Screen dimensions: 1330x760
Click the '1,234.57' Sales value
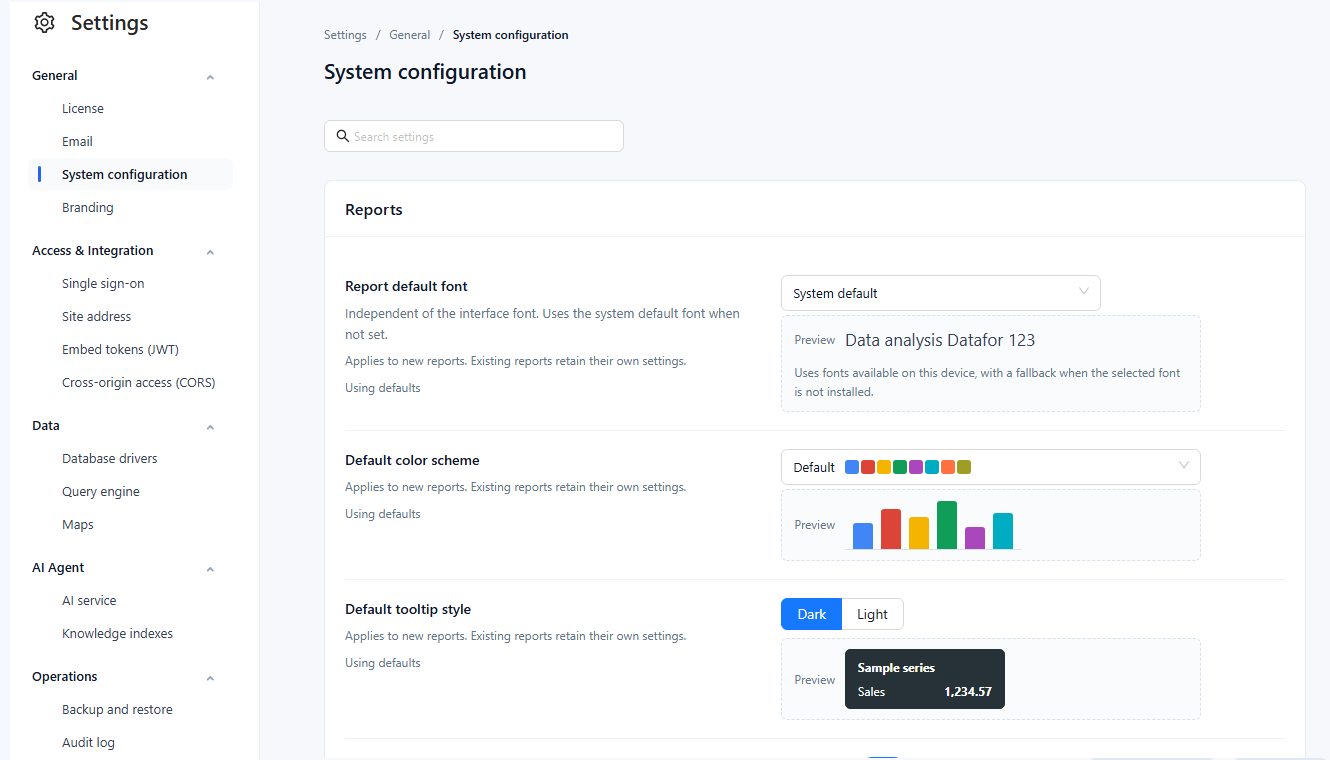(x=968, y=691)
